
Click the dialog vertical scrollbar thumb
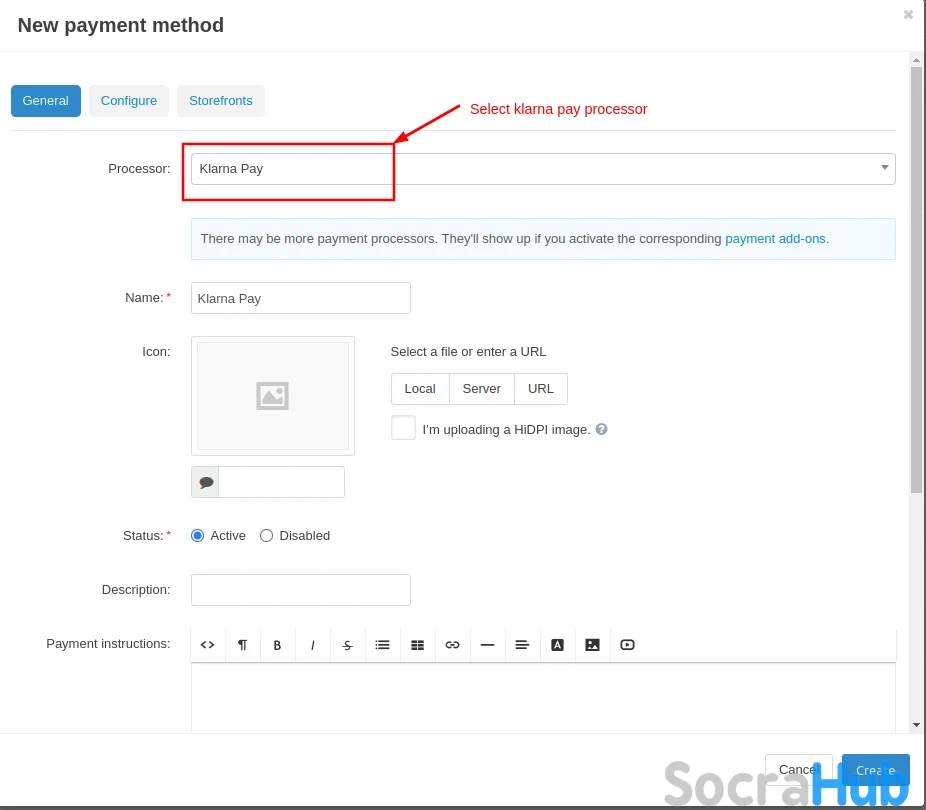pos(916,279)
